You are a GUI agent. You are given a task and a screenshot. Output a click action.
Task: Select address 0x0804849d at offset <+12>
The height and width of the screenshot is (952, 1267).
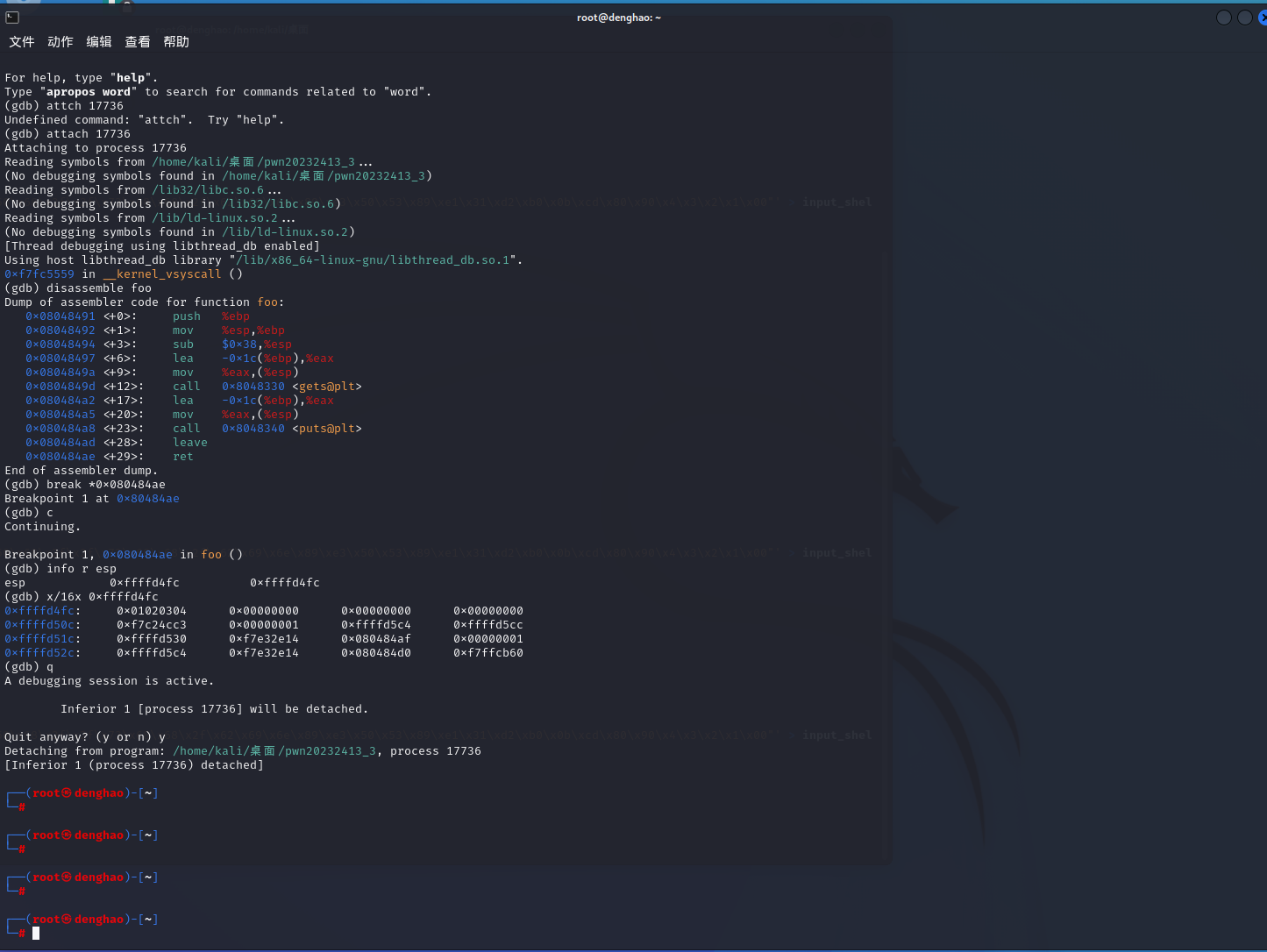61,387
